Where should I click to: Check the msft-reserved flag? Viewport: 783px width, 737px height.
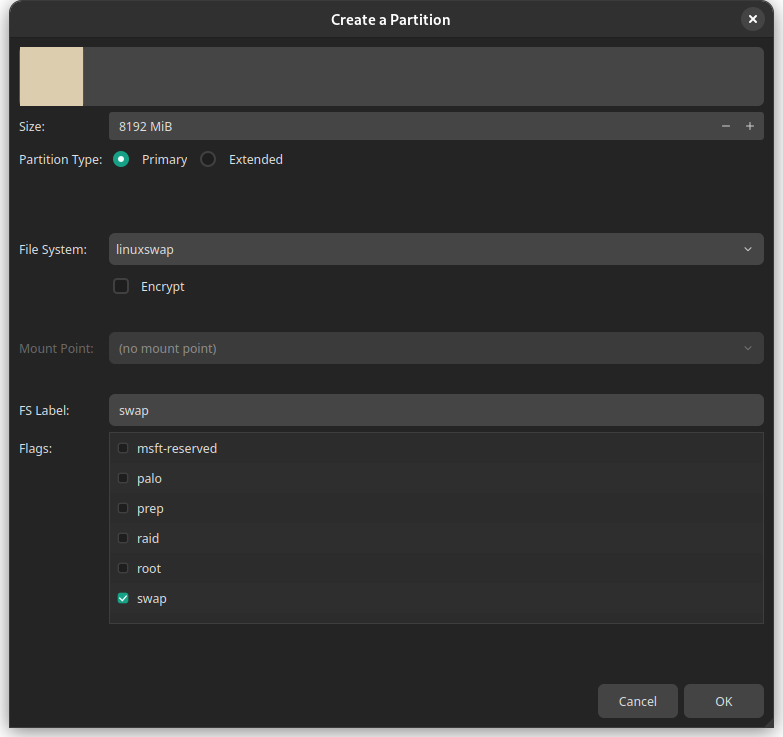123,448
